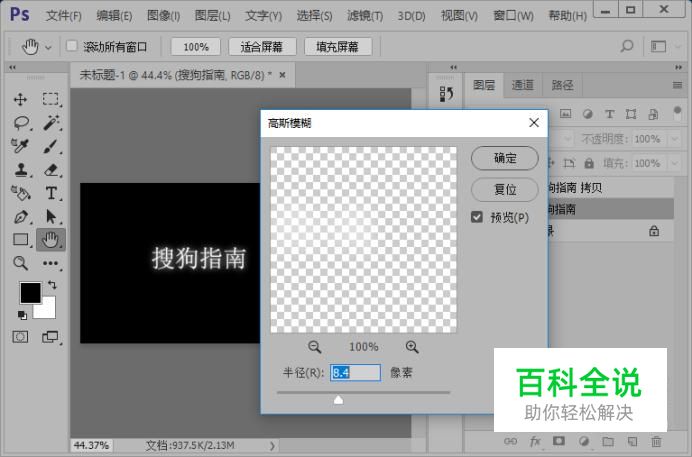Delete layer with the trash icon
This screenshot has height=457, width=692.
click(656, 441)
